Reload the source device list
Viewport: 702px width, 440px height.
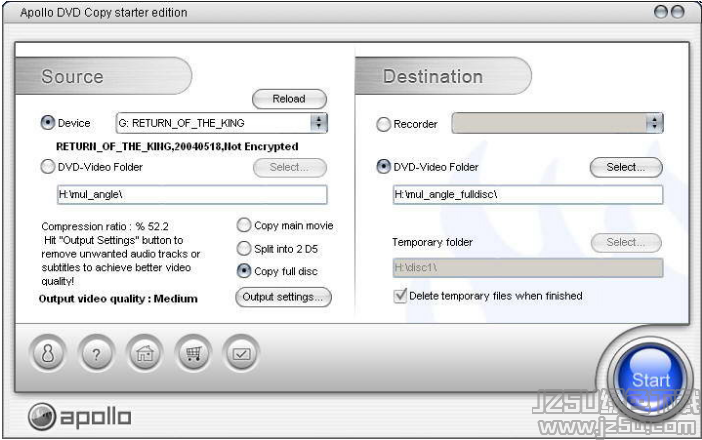coord(289,99)
